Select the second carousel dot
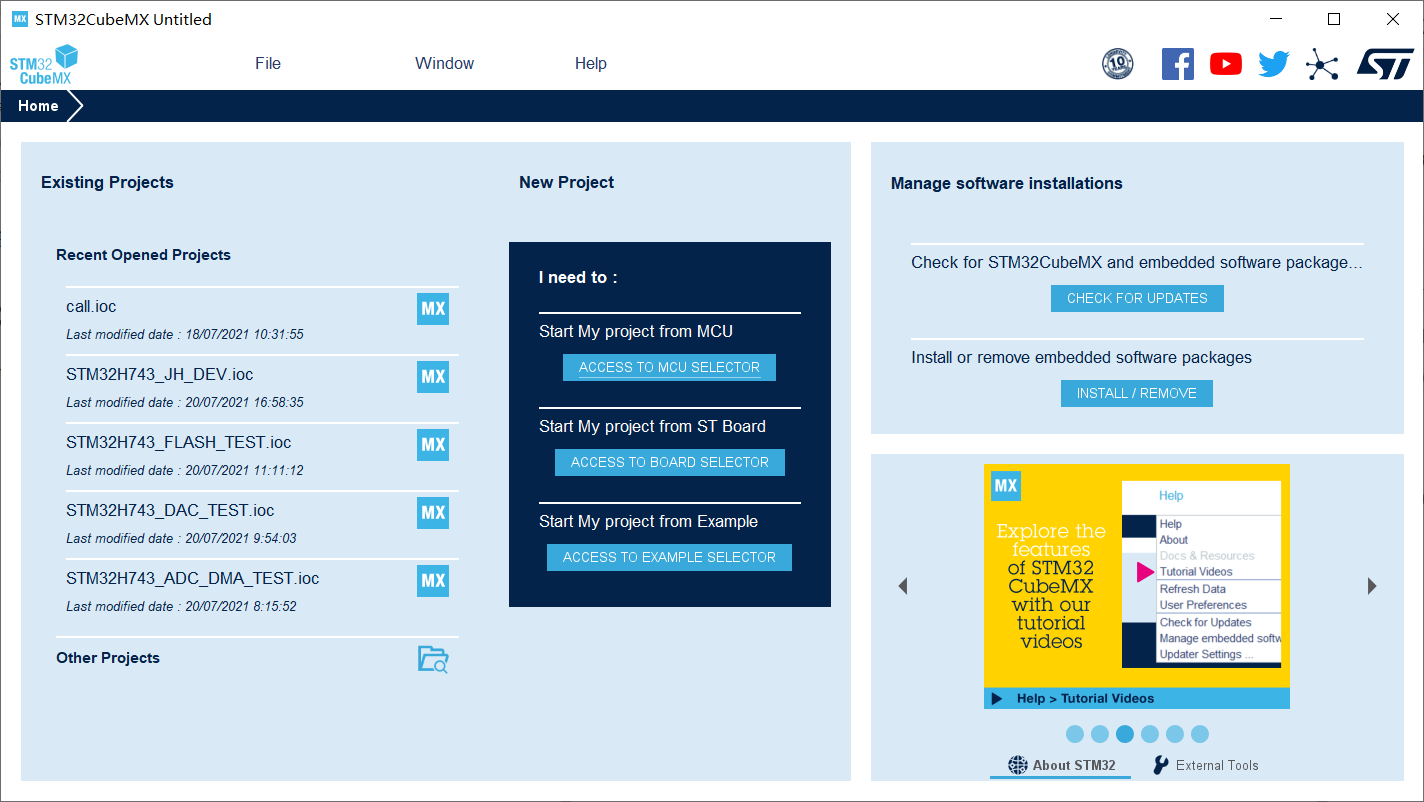The width and height of the screenshot is (1424, 802). [1100, 734]
